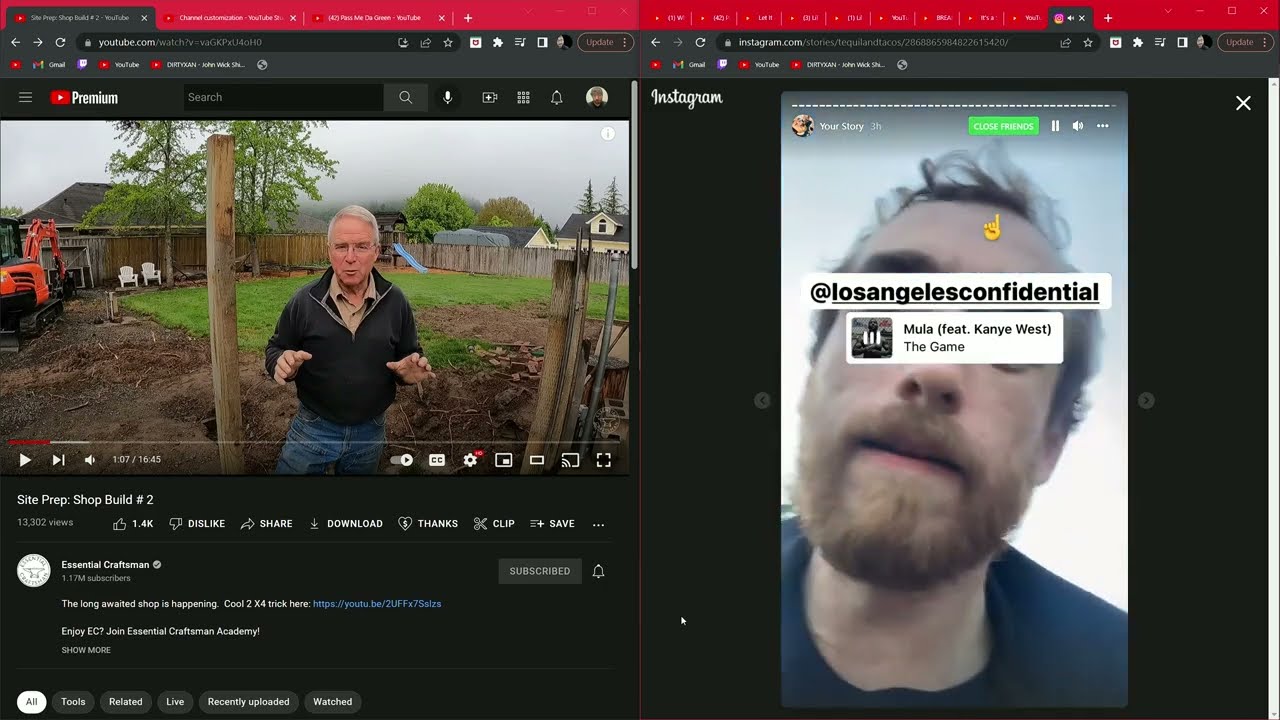
Task: Click the YouTube Premium logo
Action: pos(84,97)
